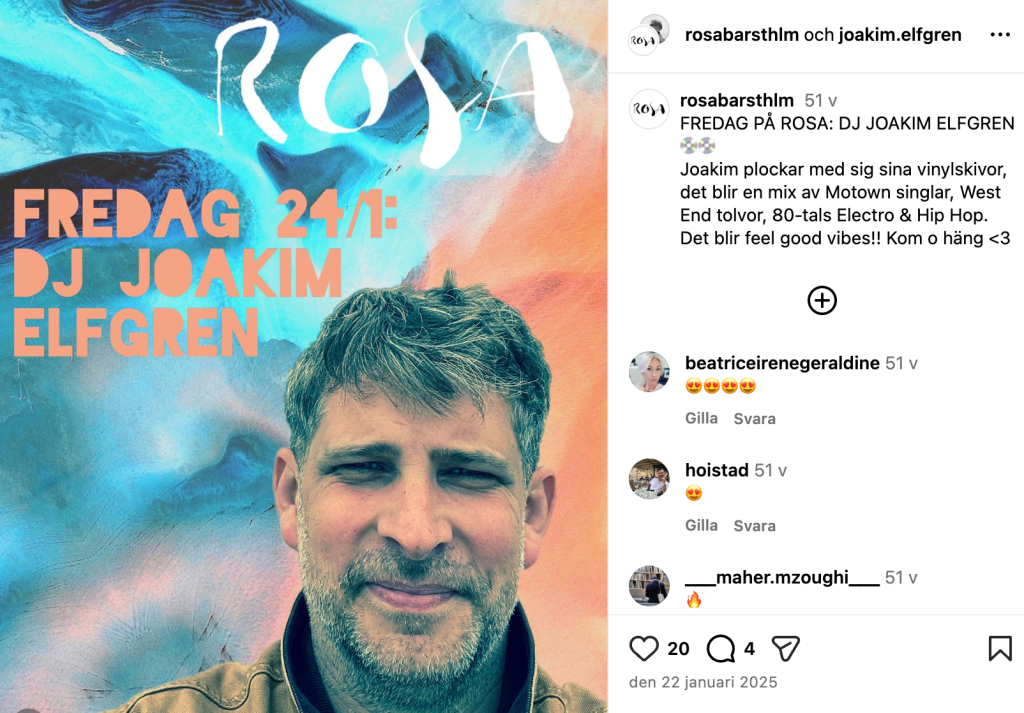Share post with paper plane icon

click(786, 648)
